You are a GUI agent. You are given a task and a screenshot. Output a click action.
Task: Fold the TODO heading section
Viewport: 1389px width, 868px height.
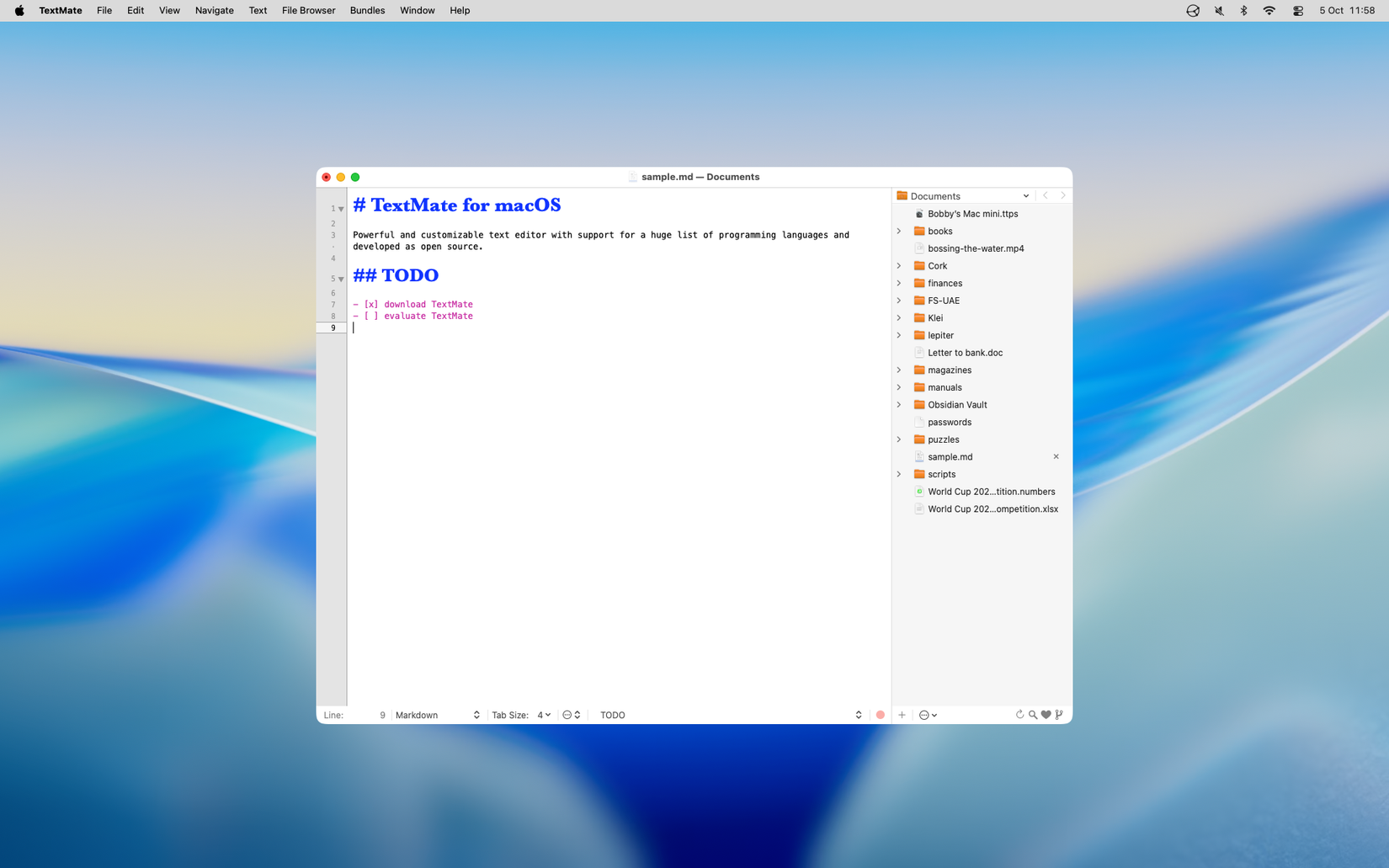341,279
